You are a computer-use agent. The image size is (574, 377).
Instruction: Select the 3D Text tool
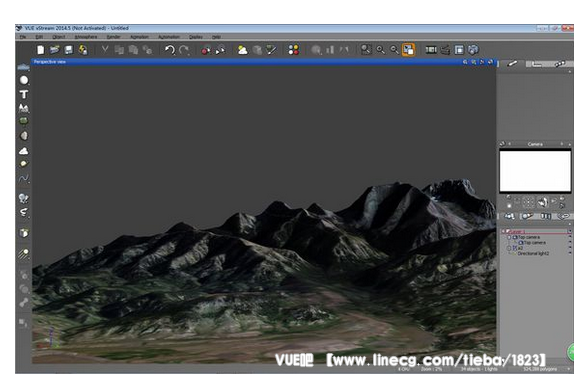pos(24,94)
